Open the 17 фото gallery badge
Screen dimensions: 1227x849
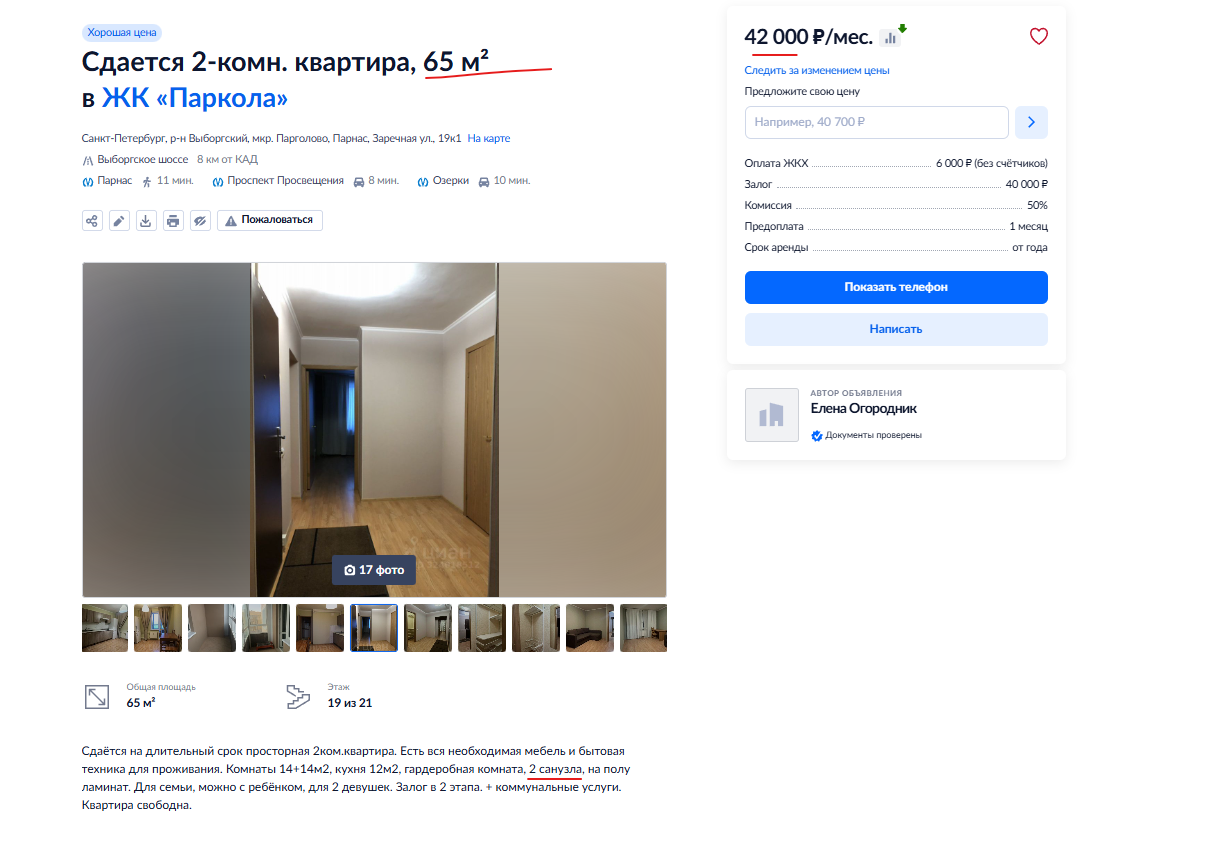click(x=374, y=570)
